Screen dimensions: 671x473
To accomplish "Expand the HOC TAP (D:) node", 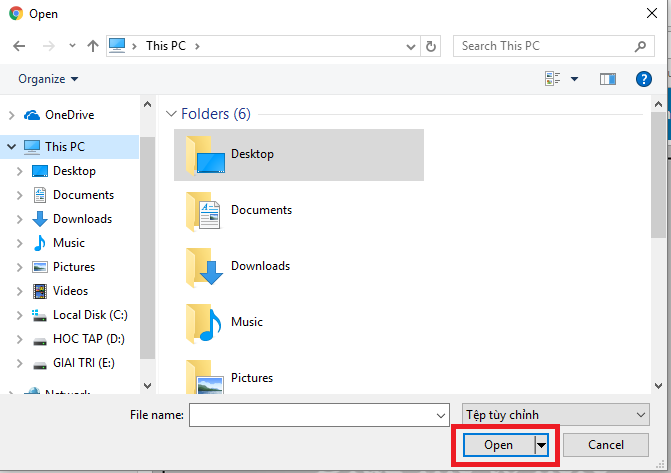I will (19, 339).
